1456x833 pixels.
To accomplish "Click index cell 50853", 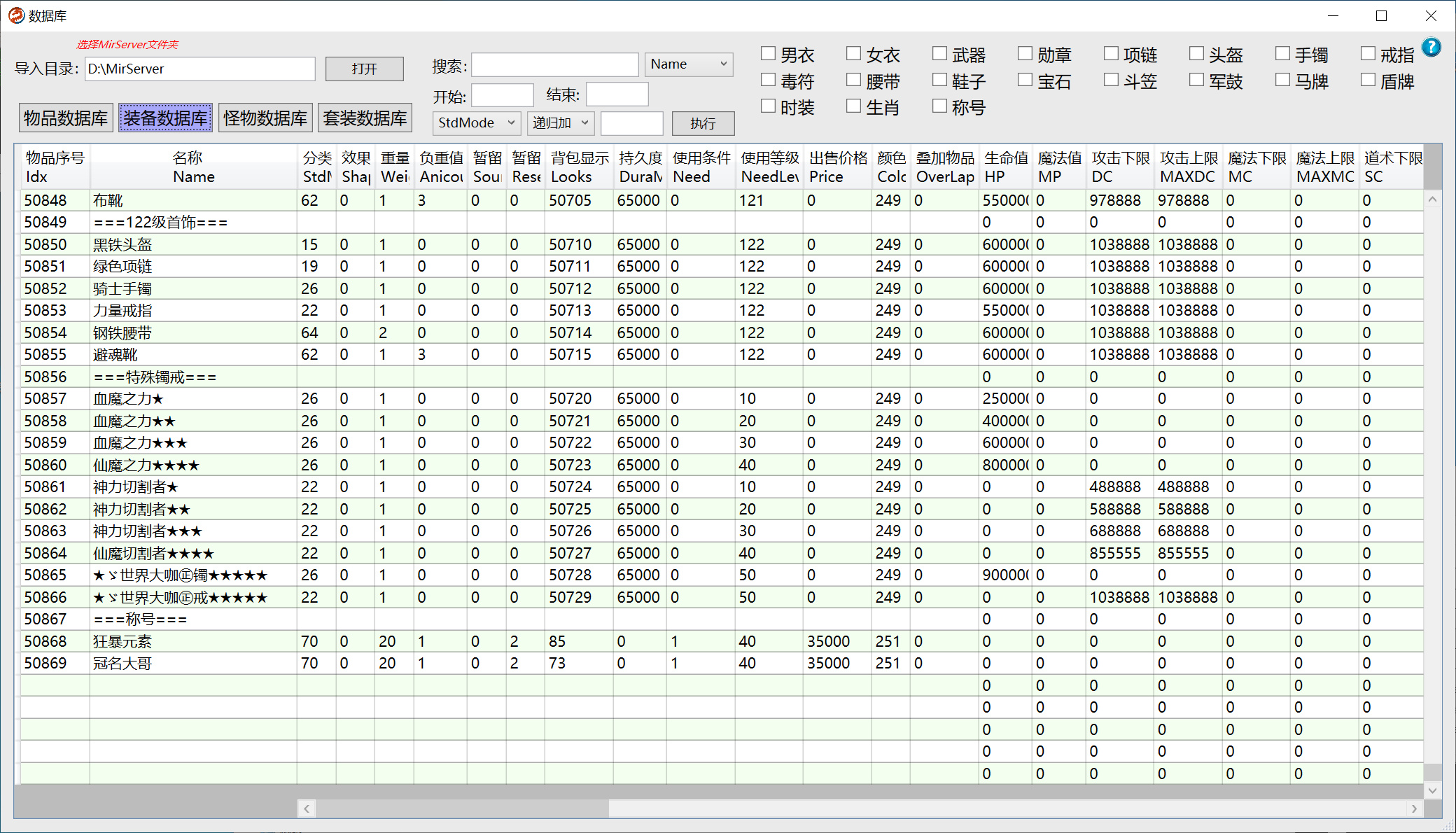I will 55,310.
